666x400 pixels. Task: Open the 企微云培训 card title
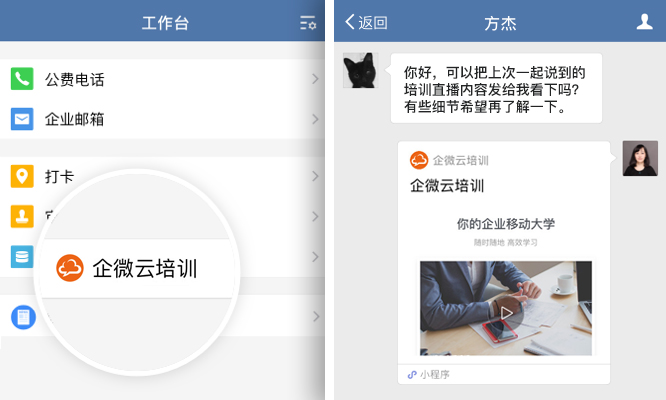point(447,186)
